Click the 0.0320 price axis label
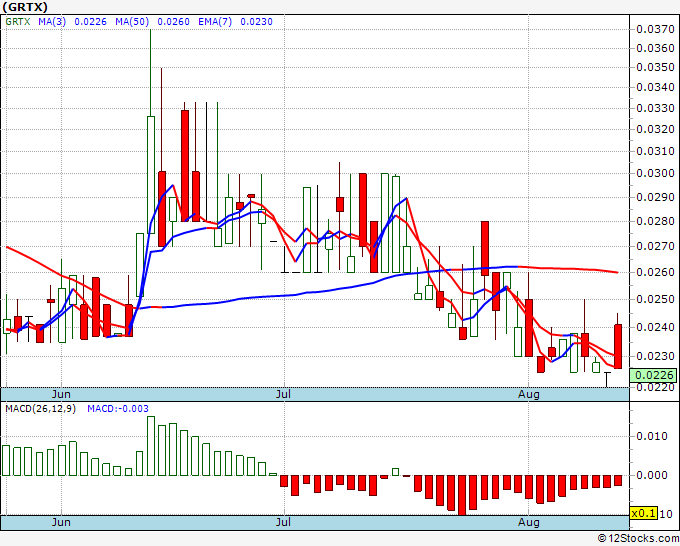This screenshot has height=546, width=680. pos(655,129)
